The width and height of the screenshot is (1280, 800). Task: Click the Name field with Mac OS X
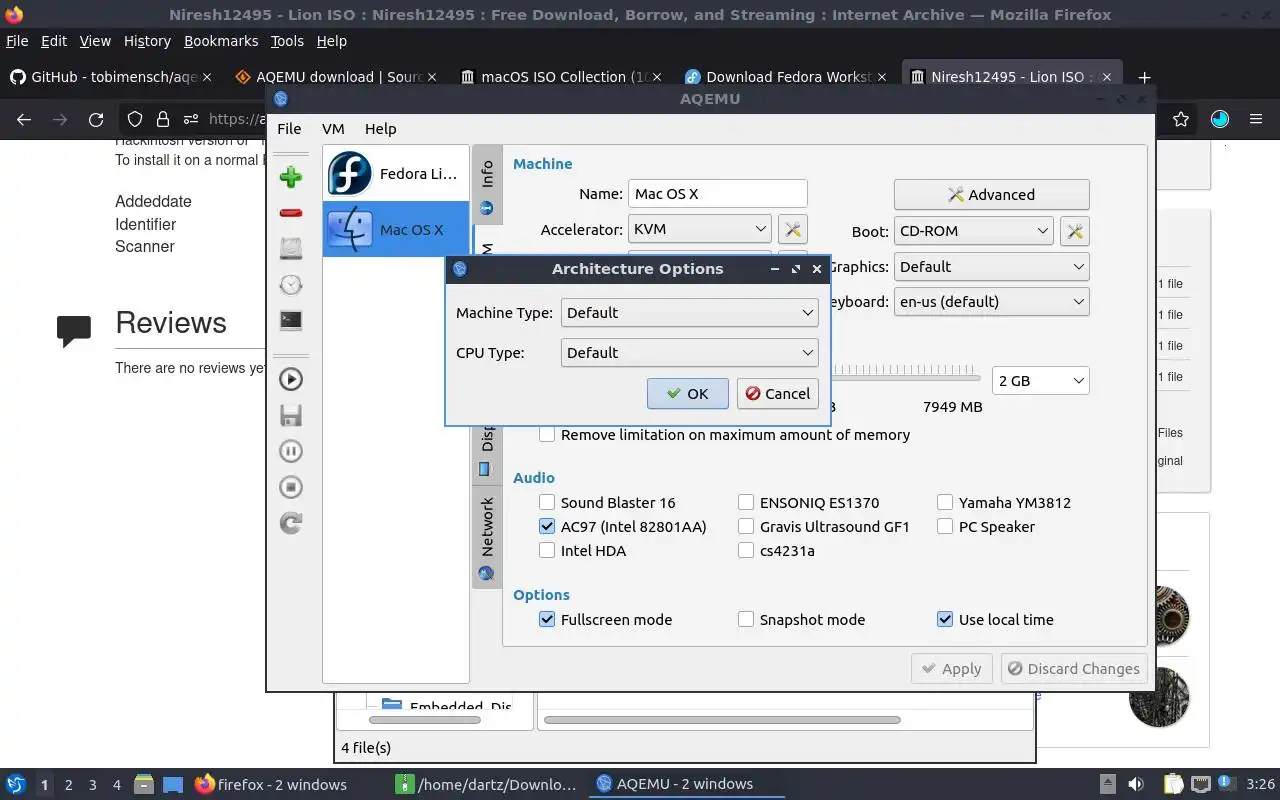(717, 194)
